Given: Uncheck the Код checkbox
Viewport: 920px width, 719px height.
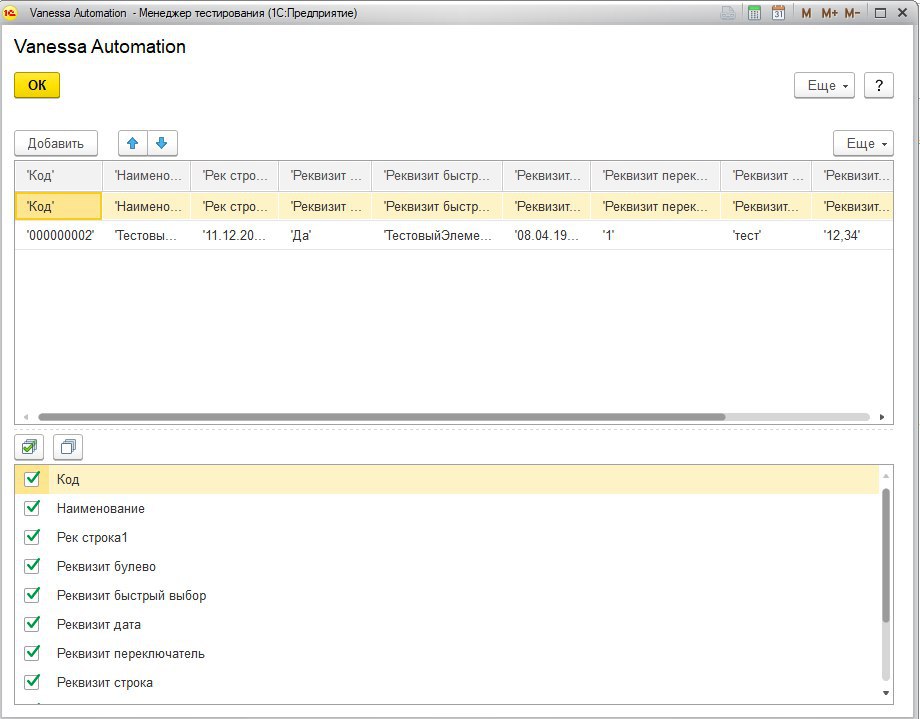Looking at the screenshot, I should (x=32, y=479).
